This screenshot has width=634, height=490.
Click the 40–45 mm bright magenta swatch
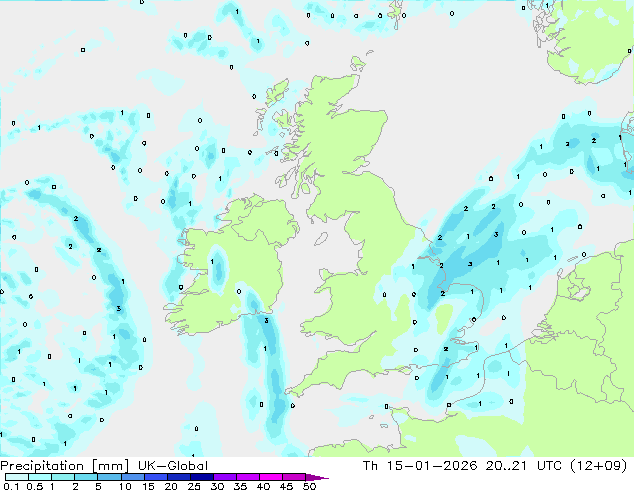click(x=270, y=477)
